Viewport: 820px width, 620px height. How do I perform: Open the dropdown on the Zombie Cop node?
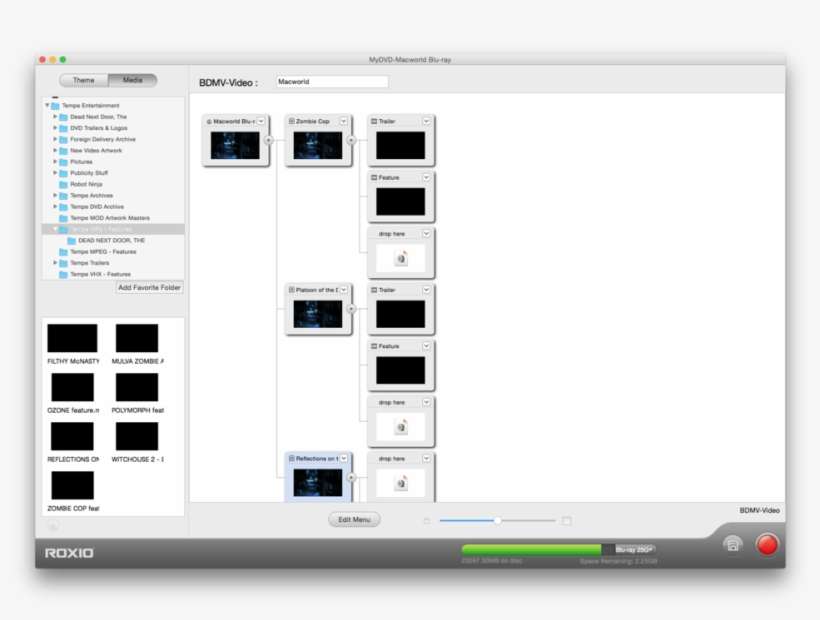(x=343, y=120)
